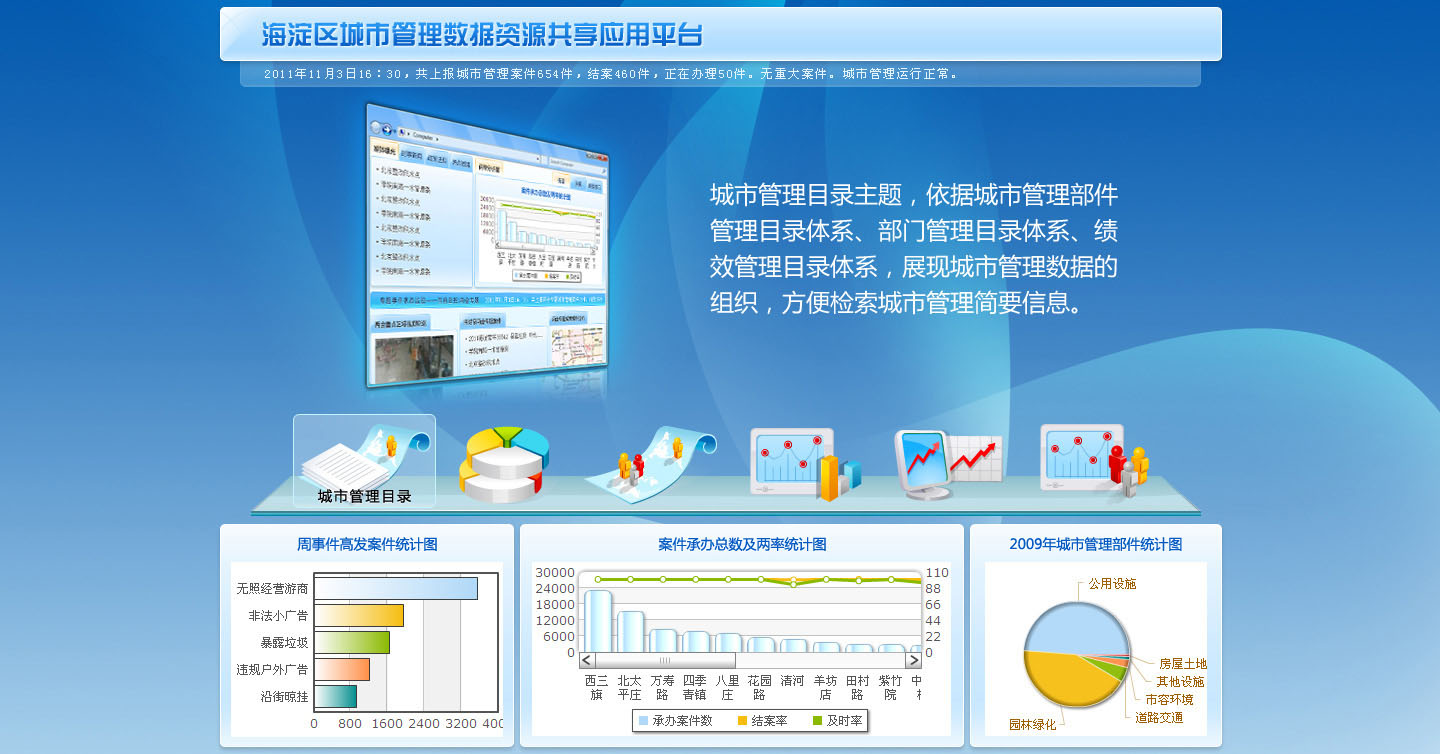
Task: Click the 八里庄 column in the case chart
Action: [728, 643]
